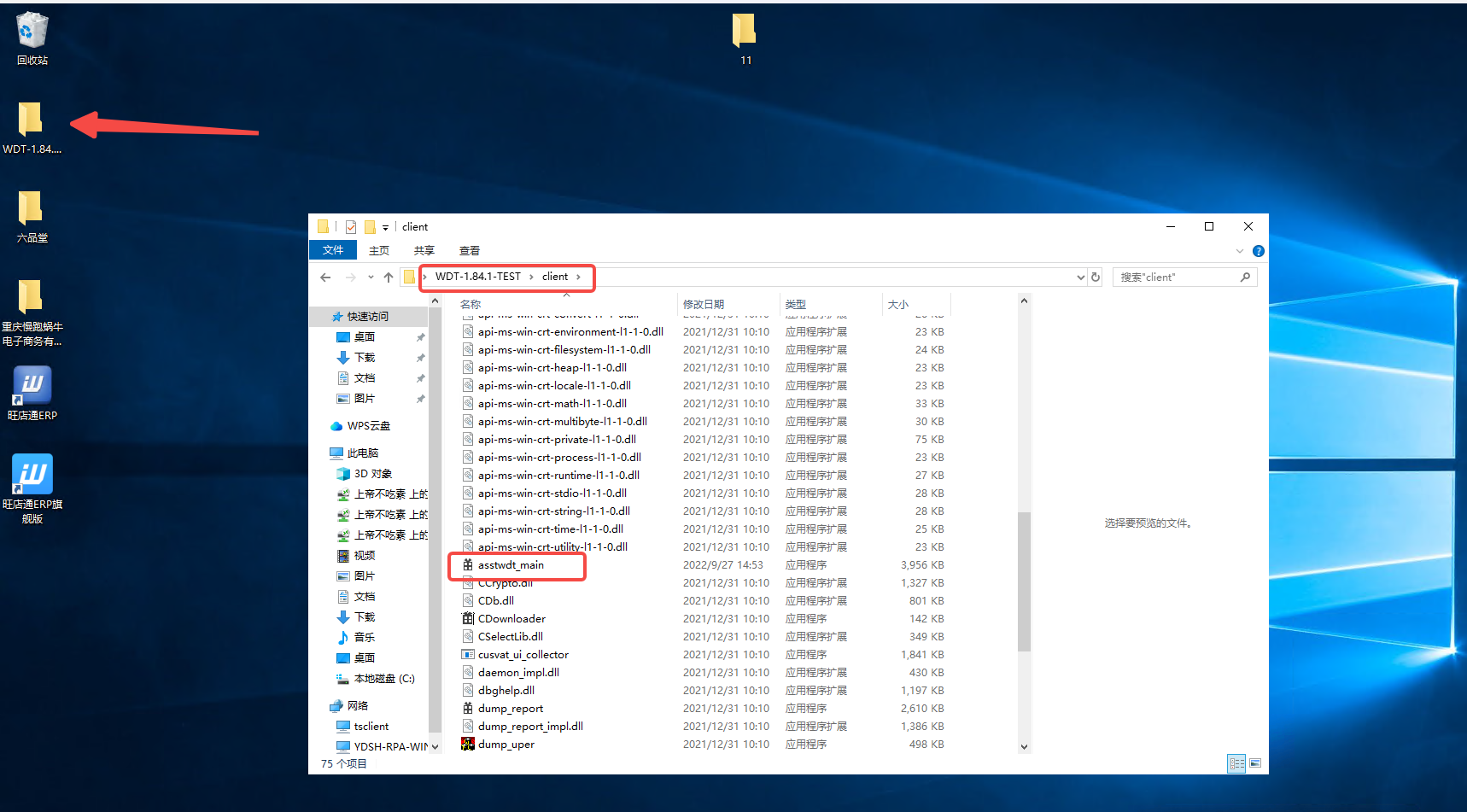Go up one folder level
The image size is (1467, 812).
[389, 277]
